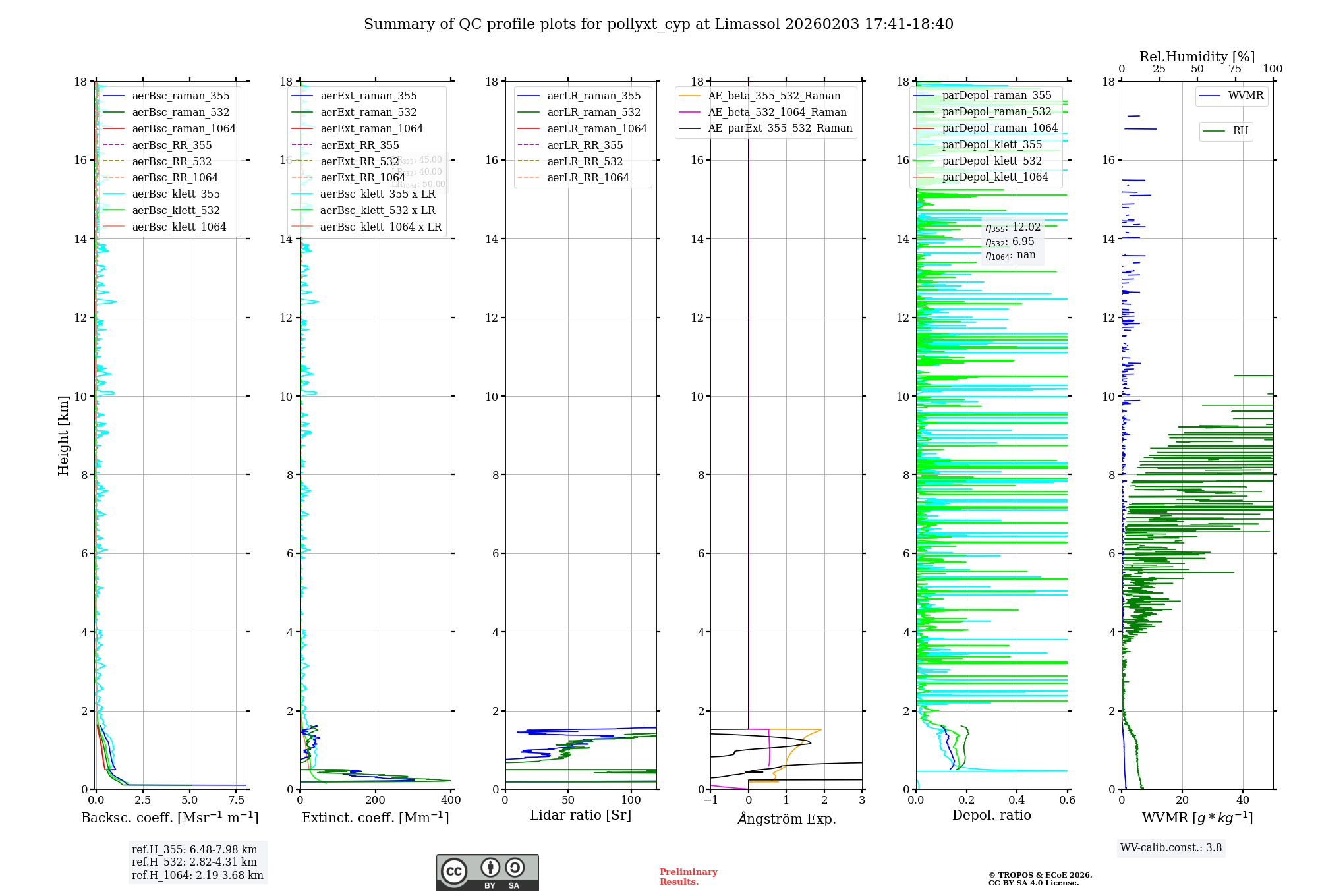1318x896 pixels.
Task: Click the parDepol_klett_355 legend entry
Action: coord(991,145)
